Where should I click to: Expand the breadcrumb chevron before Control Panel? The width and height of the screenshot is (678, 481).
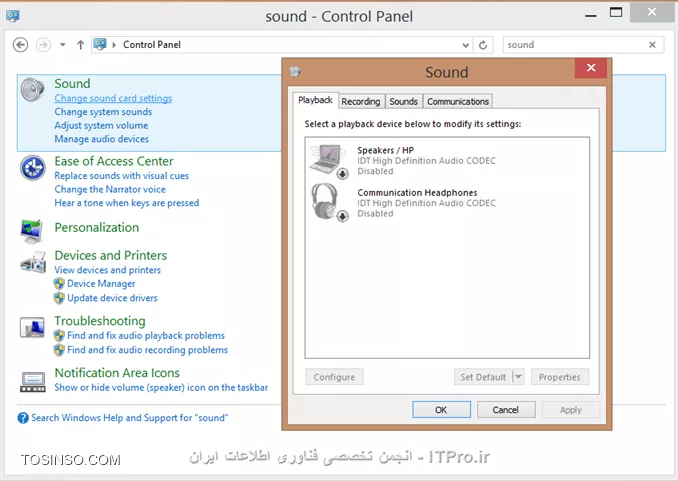114,45
